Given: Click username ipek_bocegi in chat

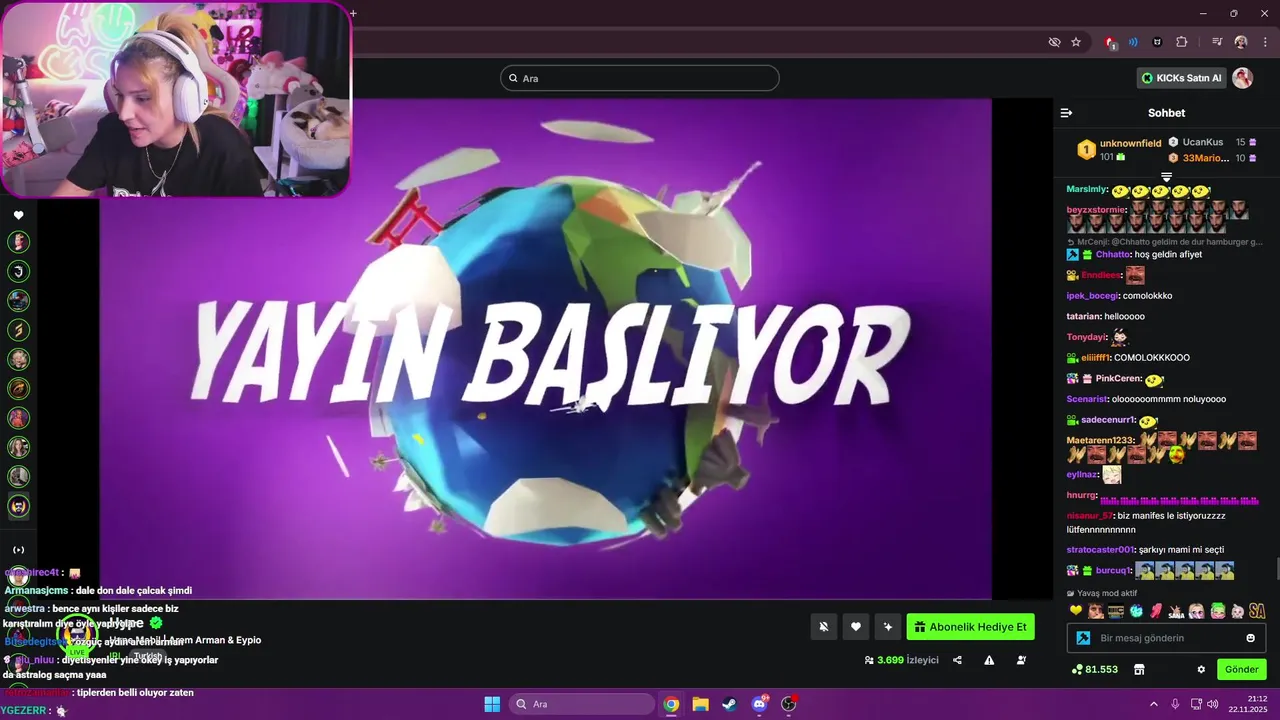Looking at the screenshot, I should [1093, 296].
